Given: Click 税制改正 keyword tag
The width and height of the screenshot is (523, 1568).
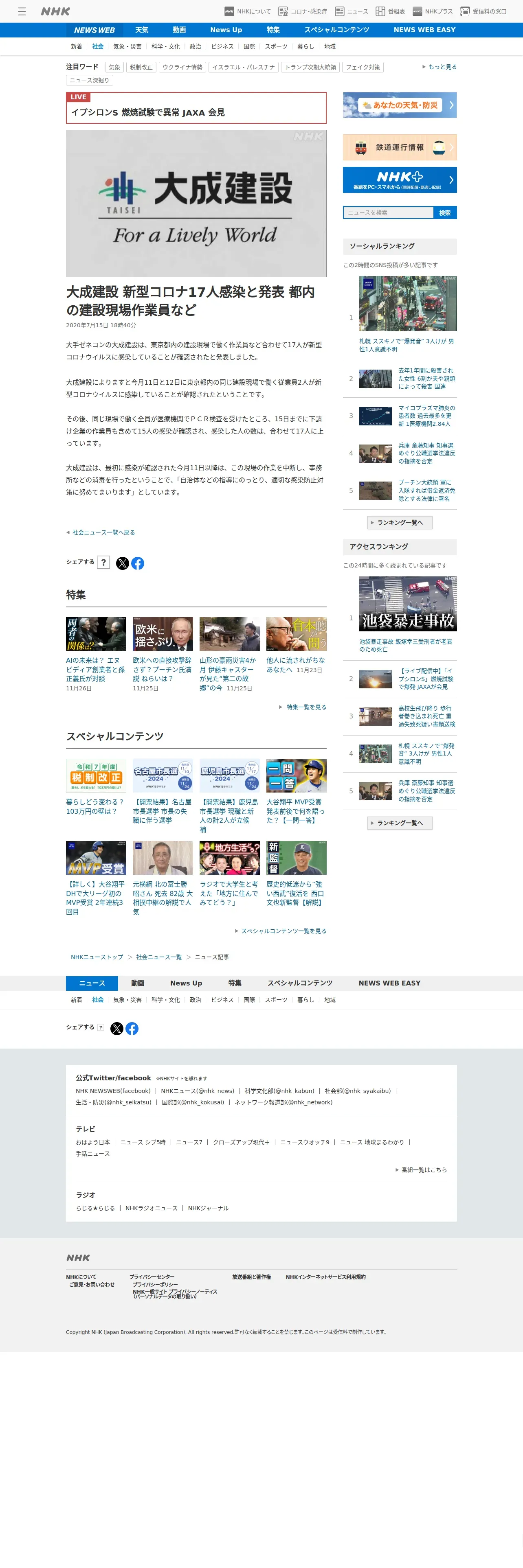Looking at the screenshot, I should (x=141, y=68).
